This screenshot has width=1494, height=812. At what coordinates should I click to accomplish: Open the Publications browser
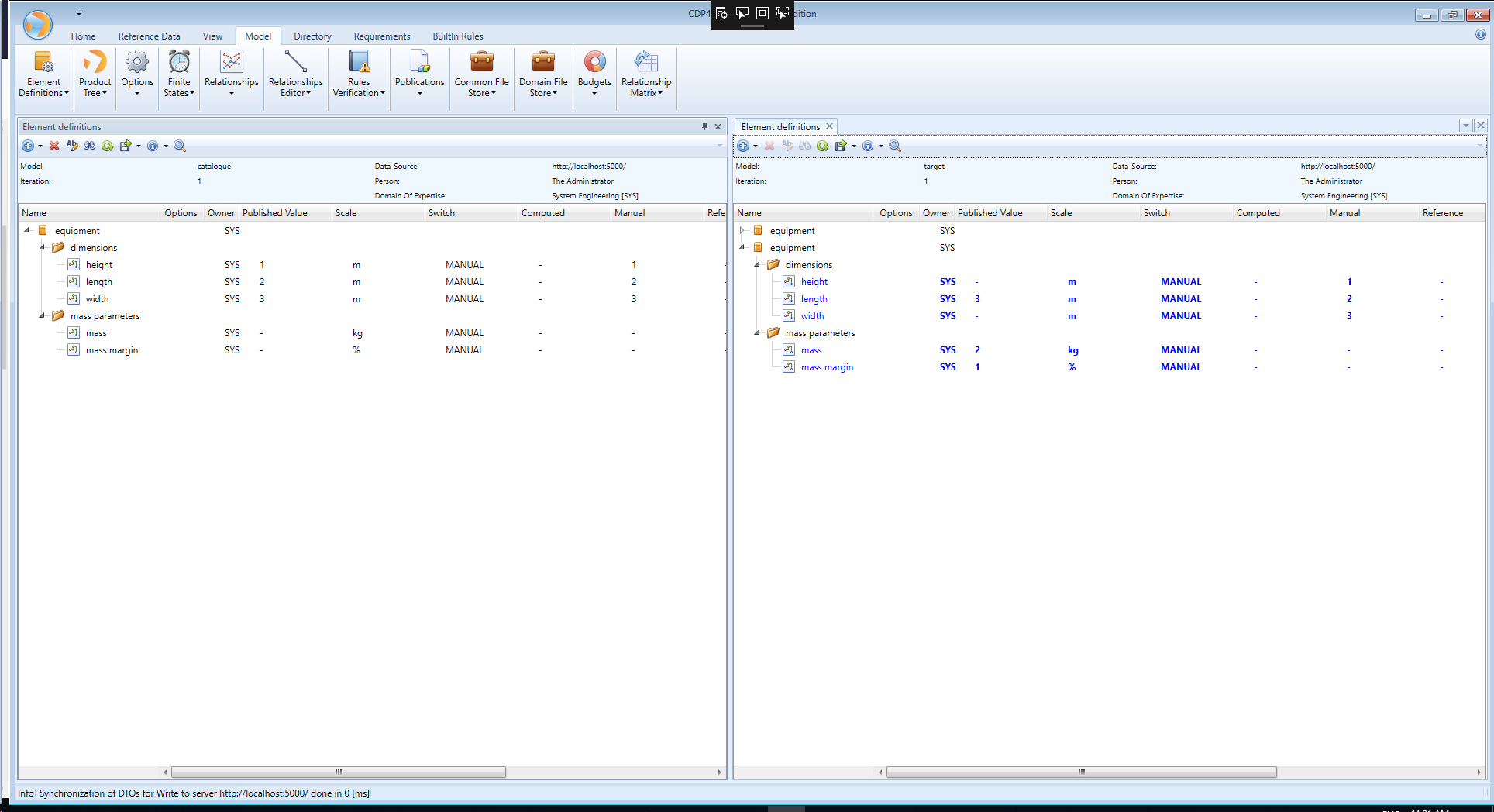(419, 74)
